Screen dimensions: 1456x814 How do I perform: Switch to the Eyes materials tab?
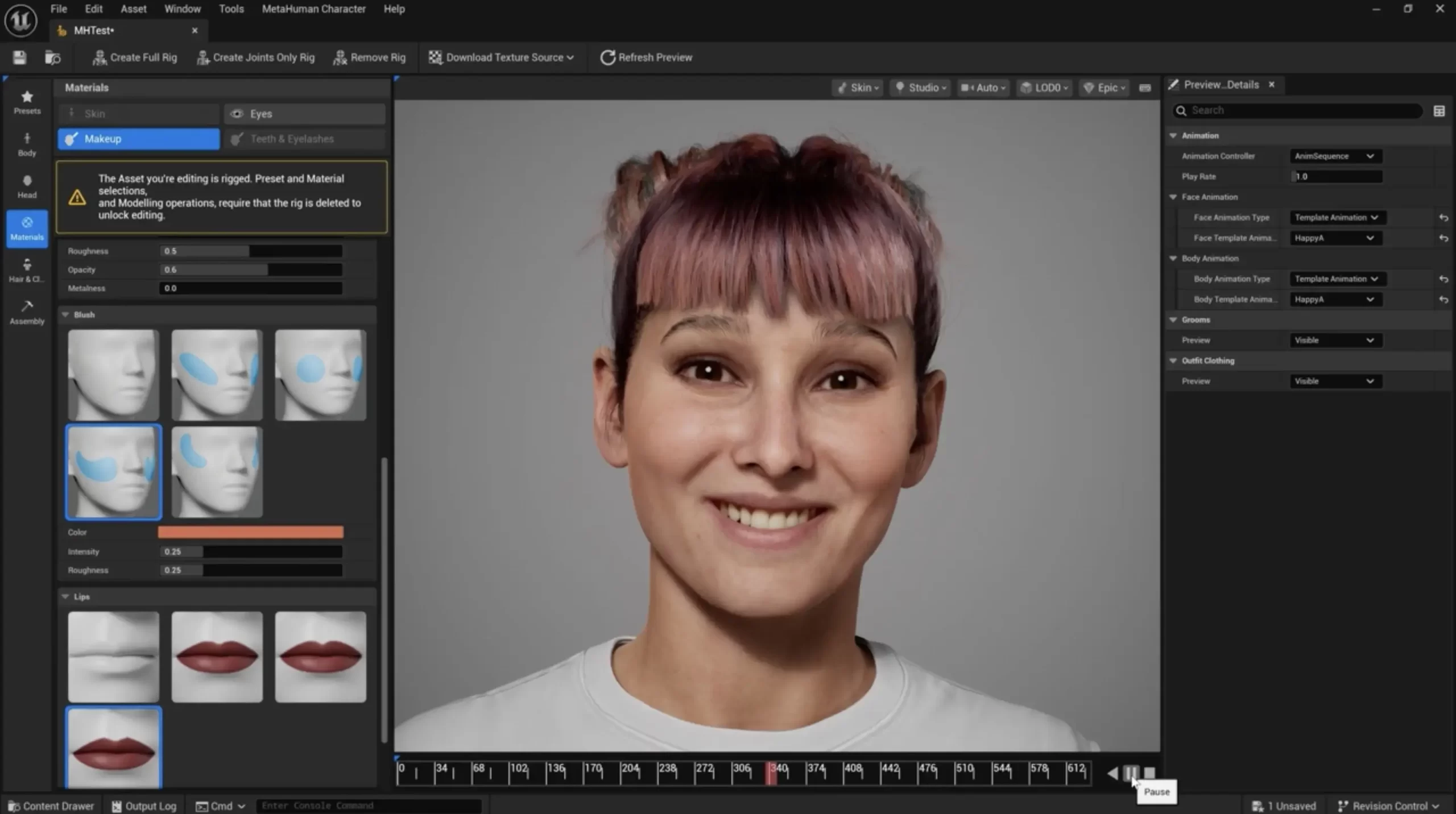(304, 114)
